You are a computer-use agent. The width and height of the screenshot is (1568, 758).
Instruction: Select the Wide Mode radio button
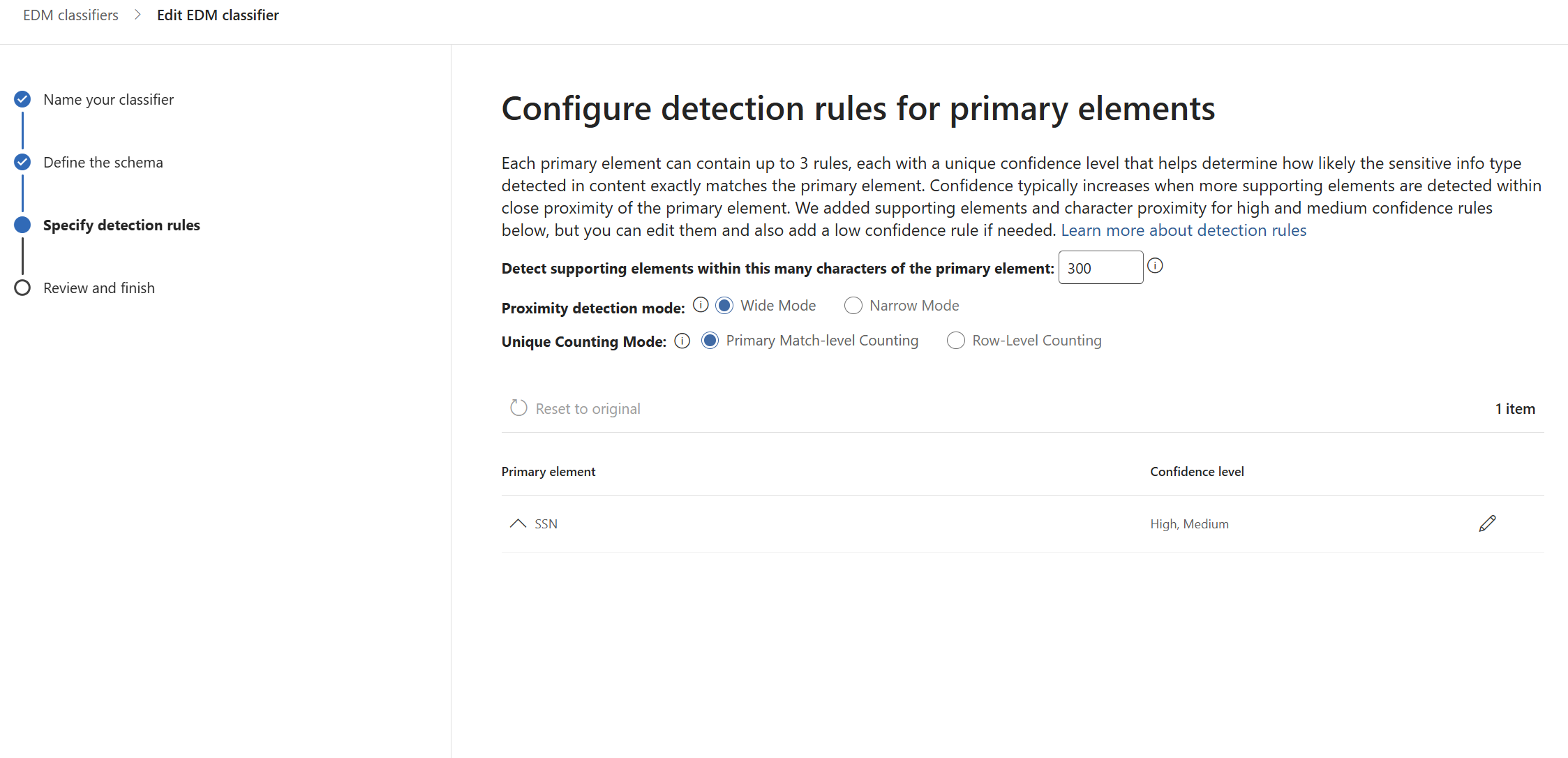click(x=724, y=306)
